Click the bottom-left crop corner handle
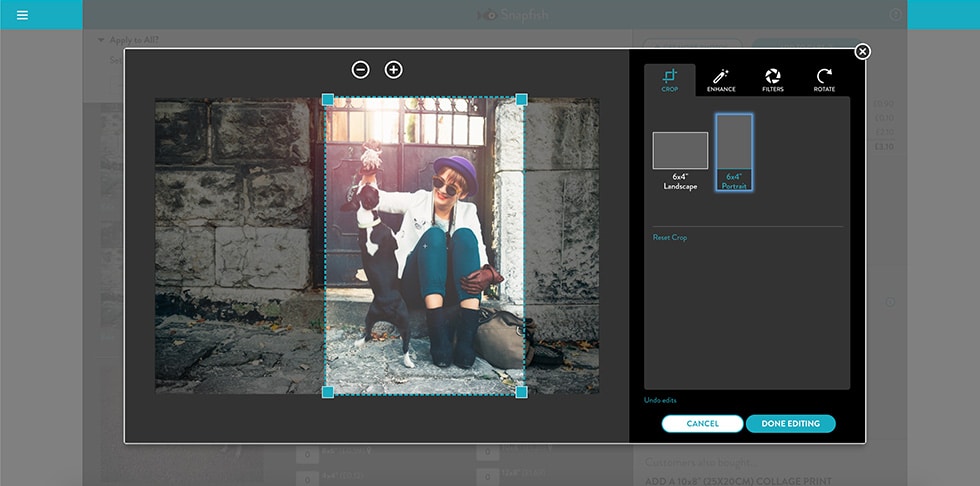The height and width of the screenshot is (486, 980). coord(328,392)
